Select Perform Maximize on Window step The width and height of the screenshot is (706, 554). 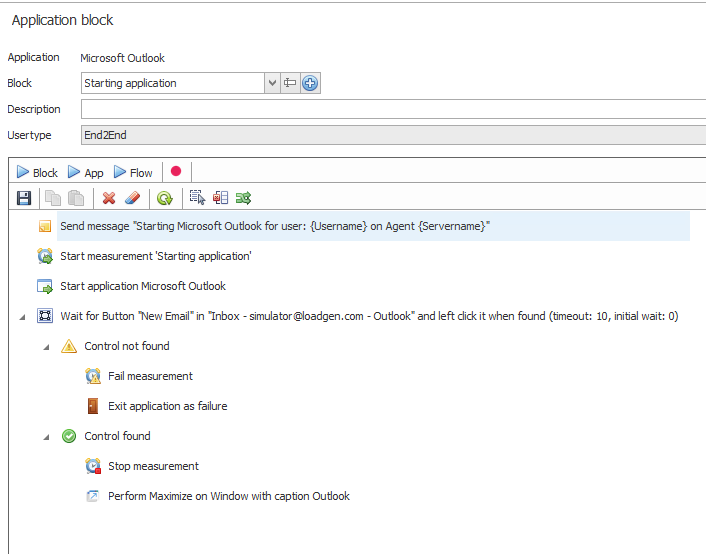tap(229, 496)
